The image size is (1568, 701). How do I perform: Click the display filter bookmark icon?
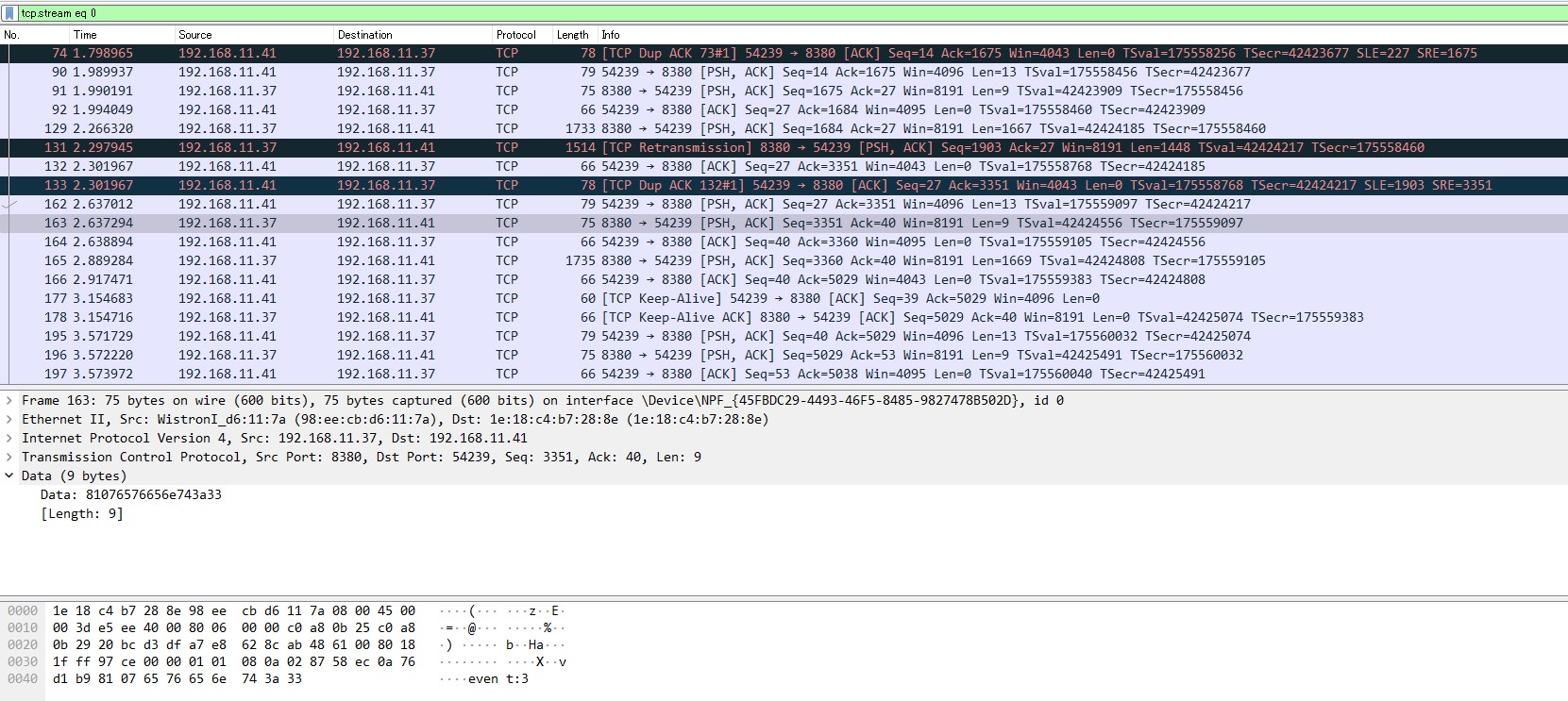(11, 13)
